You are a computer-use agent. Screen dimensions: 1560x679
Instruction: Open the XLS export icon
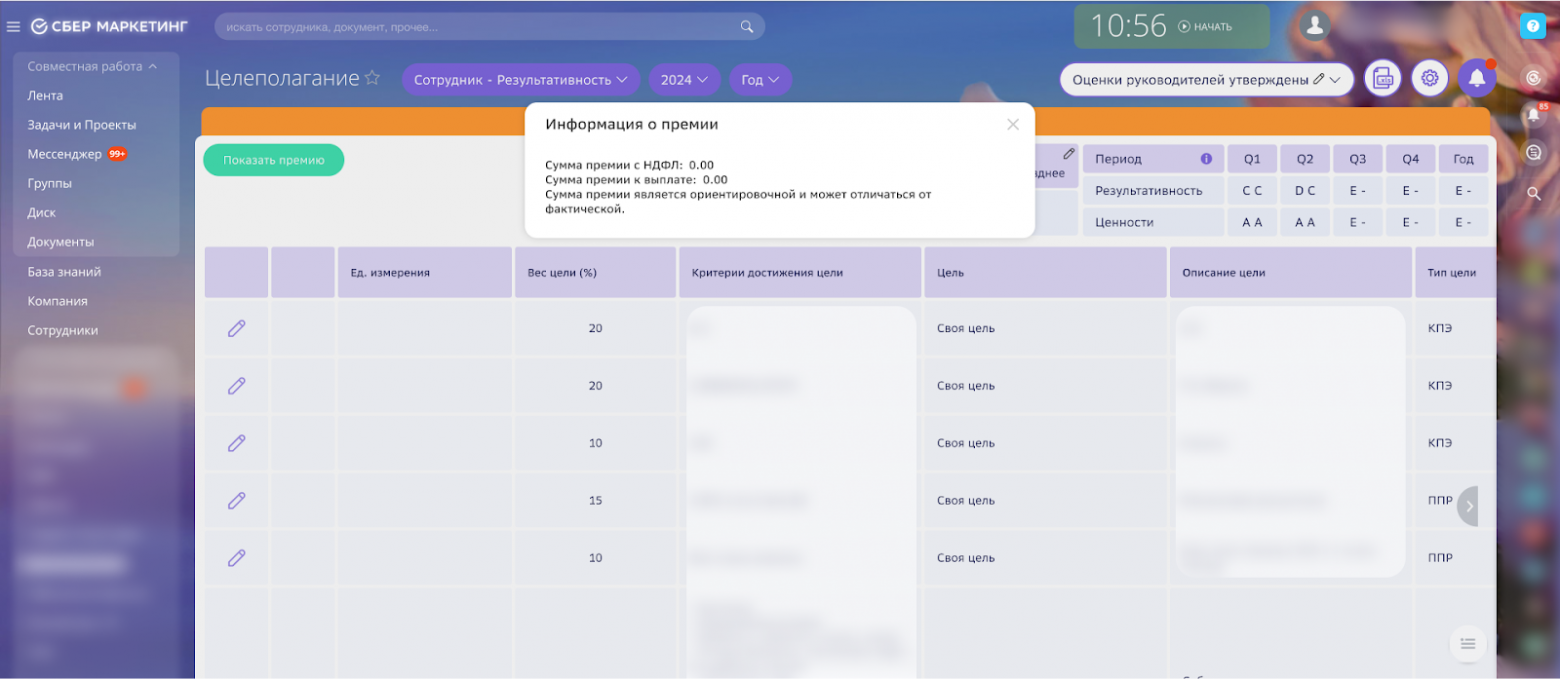1383,77
